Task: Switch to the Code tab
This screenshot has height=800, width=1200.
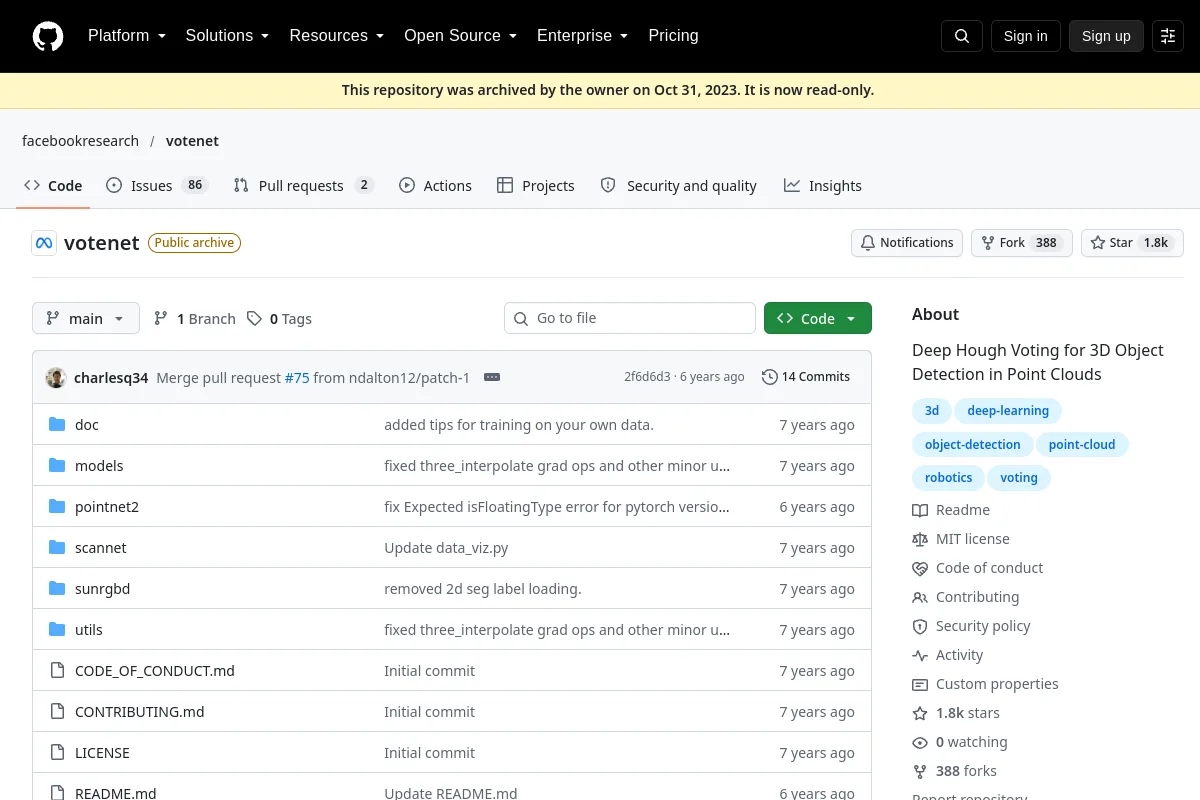Action: (x=53, y=186)
